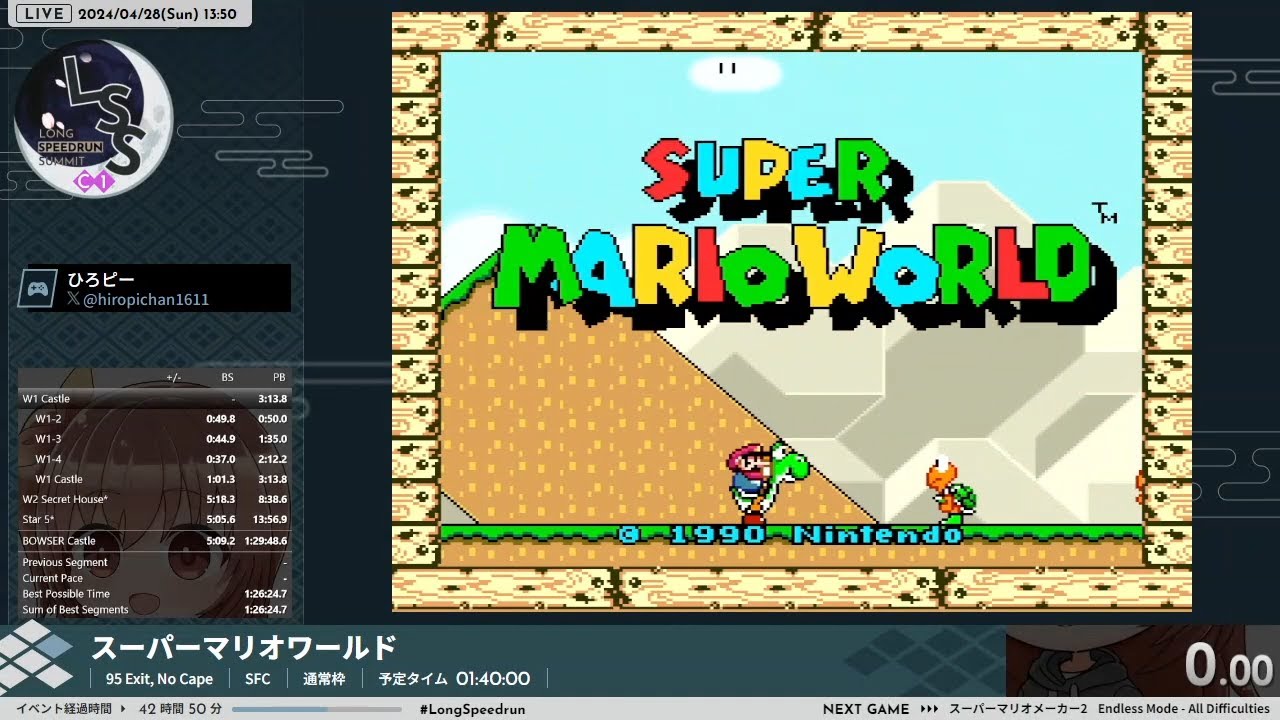1280x720 pixels.
Task: Click game title スーパーマリオワールド
Action: click(244, 648)
